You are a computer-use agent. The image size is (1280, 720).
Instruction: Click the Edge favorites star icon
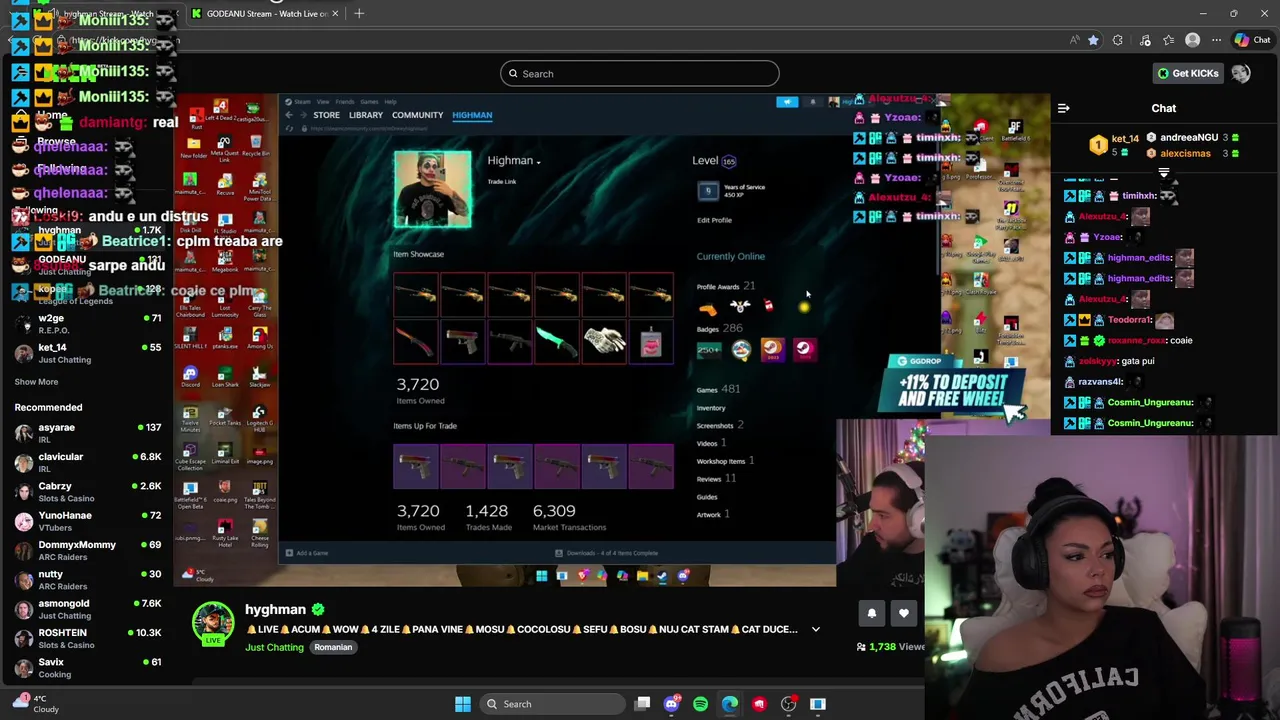tap(1093, 40)
